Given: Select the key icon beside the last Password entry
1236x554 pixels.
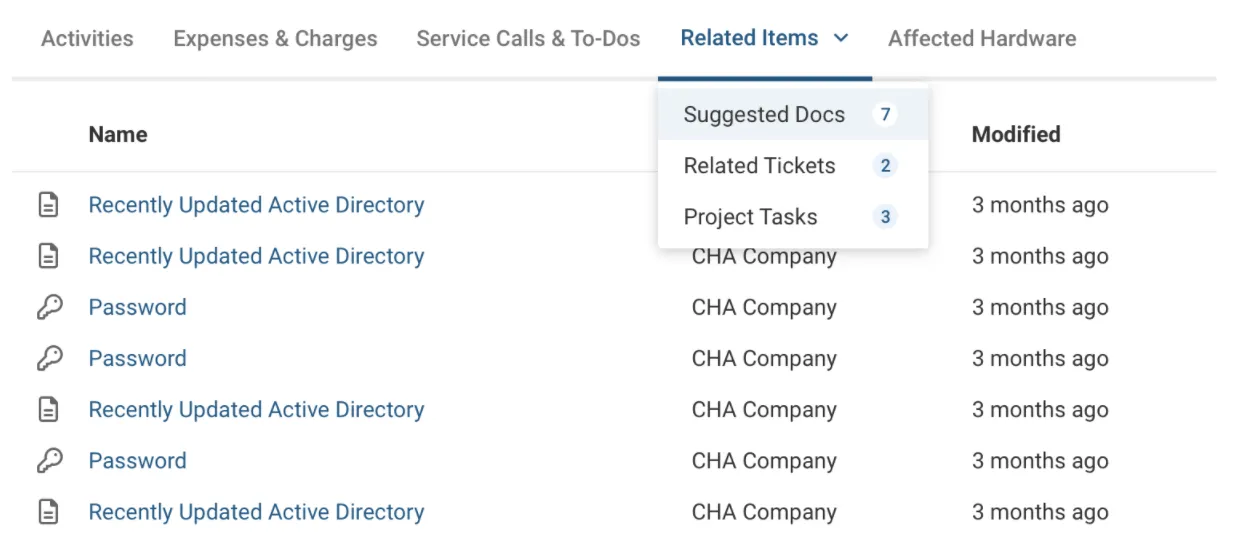Looking at the screenshot, I should click(x=49, y=461).
